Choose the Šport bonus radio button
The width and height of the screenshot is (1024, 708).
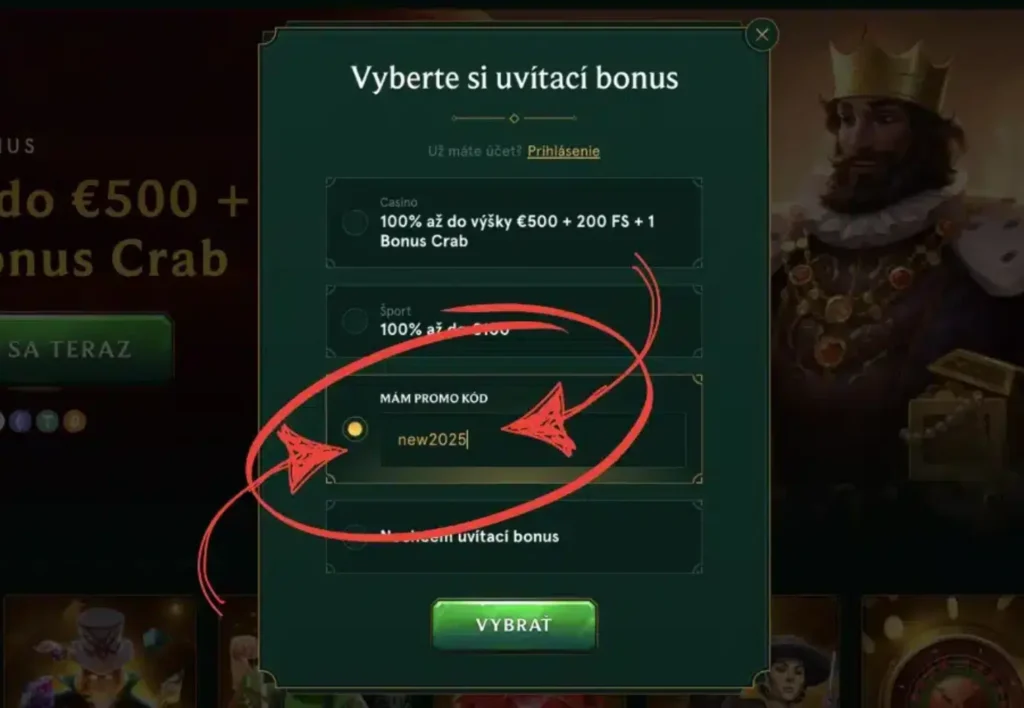click(355, 321)
